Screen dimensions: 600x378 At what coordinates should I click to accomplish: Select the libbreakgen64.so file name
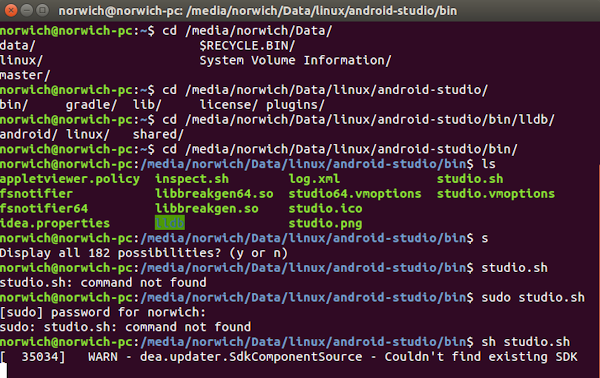pyautogui.click(x=214, y=194)
